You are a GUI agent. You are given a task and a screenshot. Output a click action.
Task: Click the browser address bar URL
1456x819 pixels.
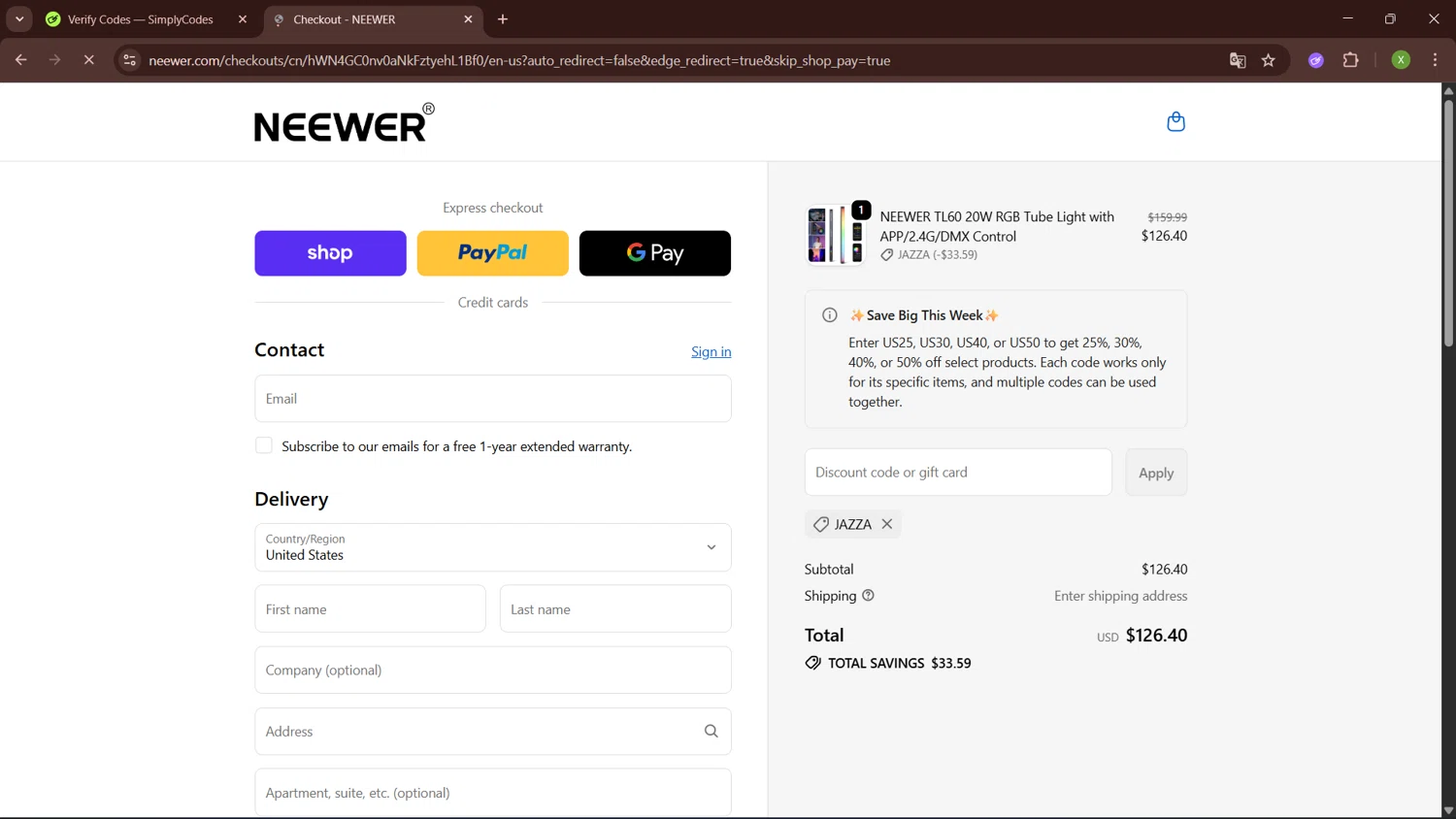(519, 60)
